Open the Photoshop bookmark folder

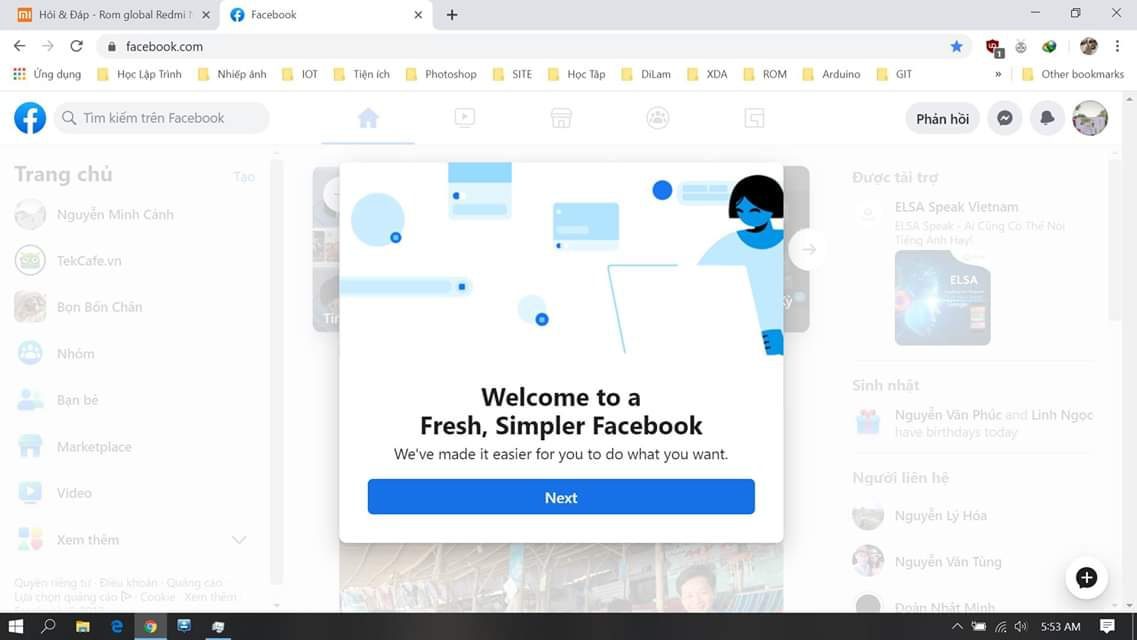(441, 74)
